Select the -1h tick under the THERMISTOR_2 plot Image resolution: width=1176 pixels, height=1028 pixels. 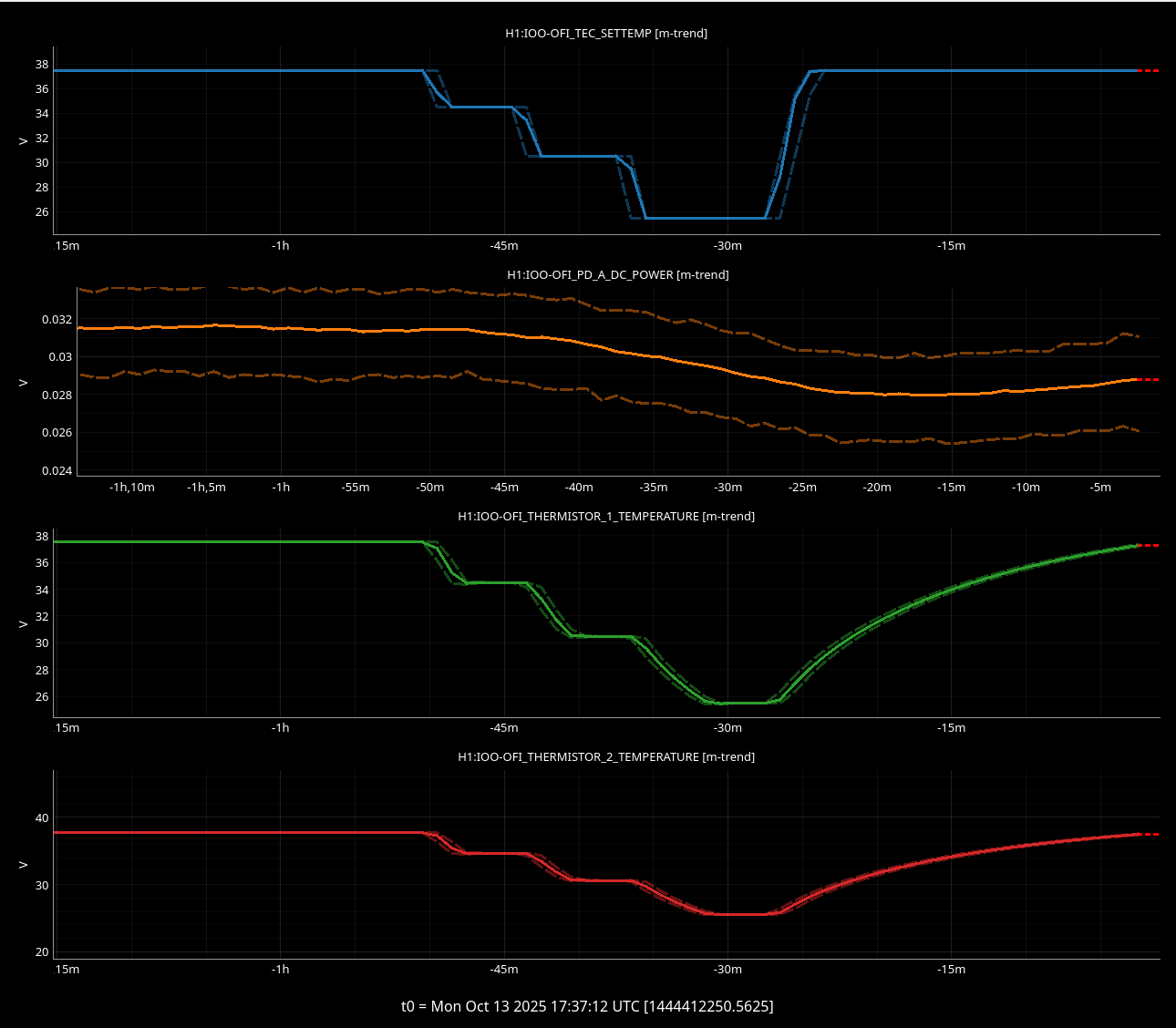[281, 970]
